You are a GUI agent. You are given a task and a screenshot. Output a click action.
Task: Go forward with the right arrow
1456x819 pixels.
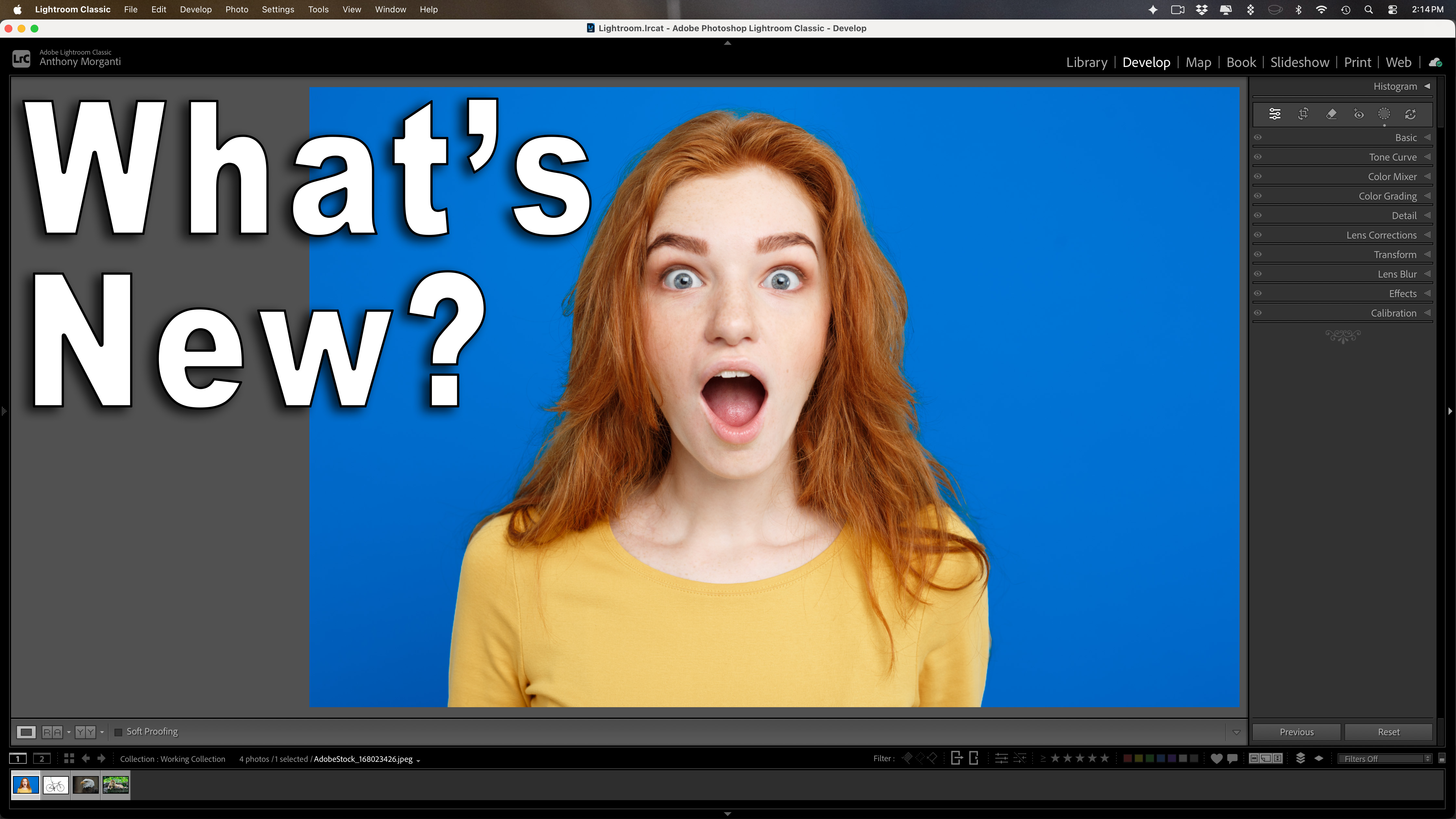(101, 759)
